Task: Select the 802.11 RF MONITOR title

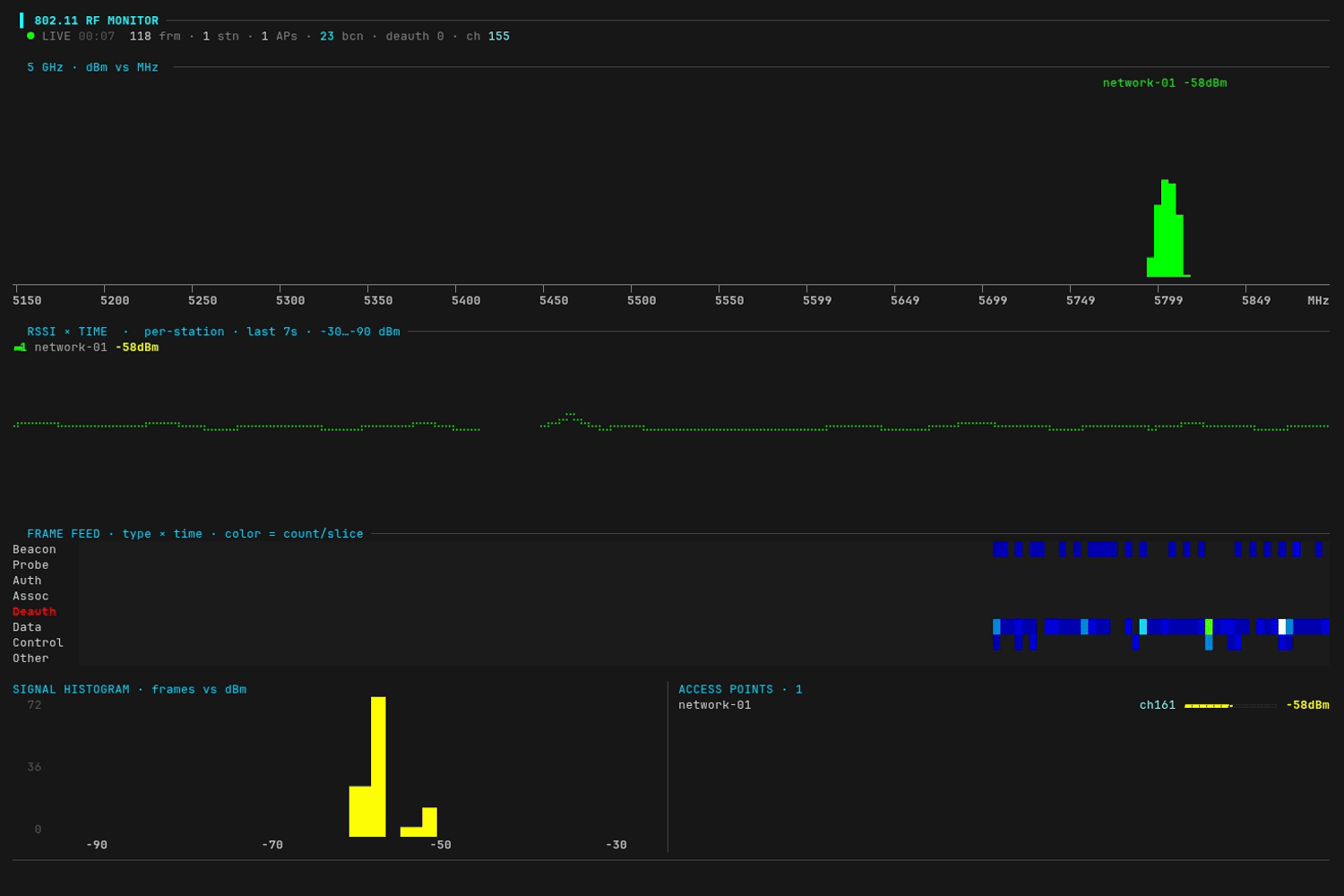Action: point(96,21)
